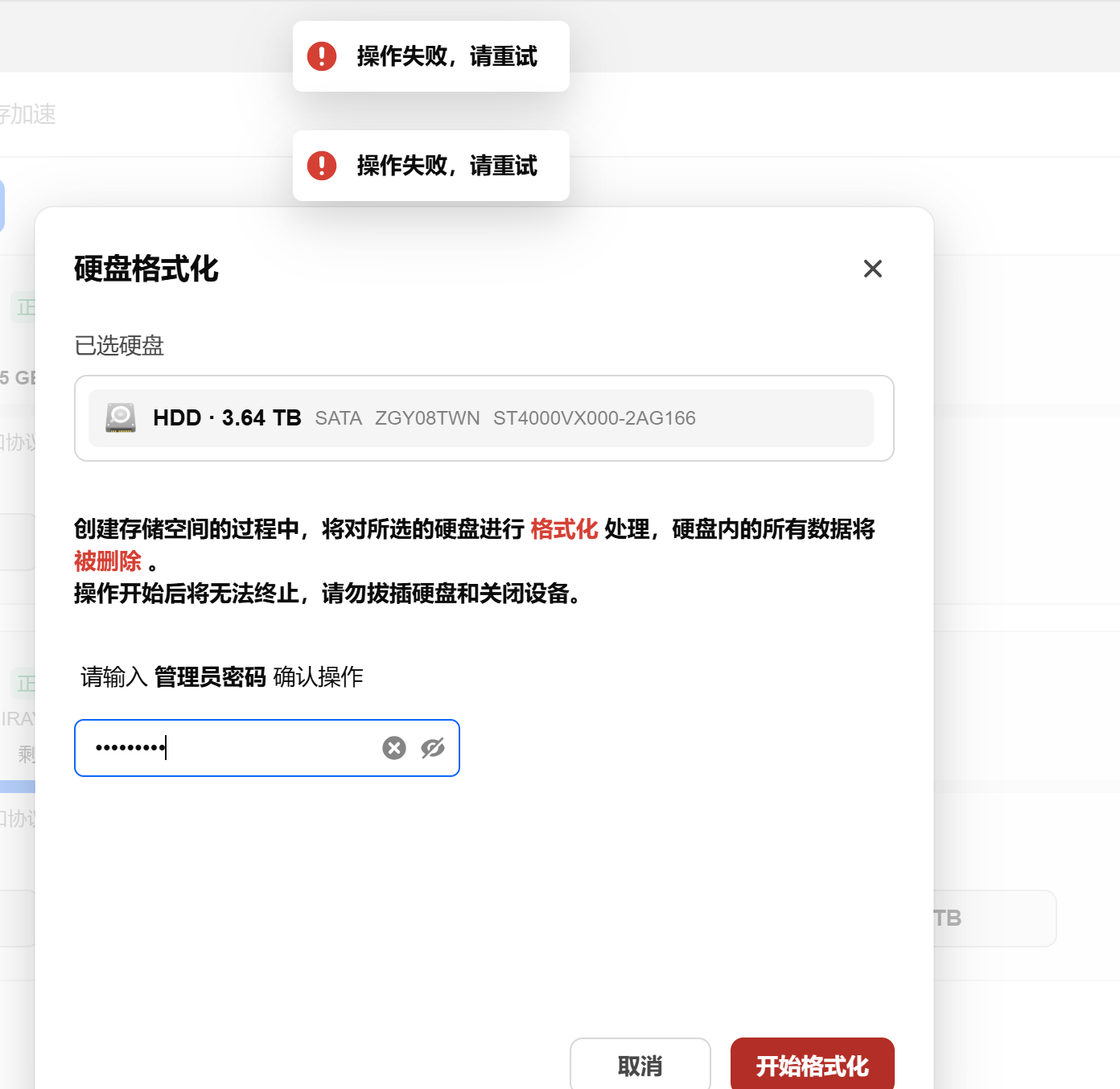
Task: Click the red 格式化 warning word
Action: (564, 529)
